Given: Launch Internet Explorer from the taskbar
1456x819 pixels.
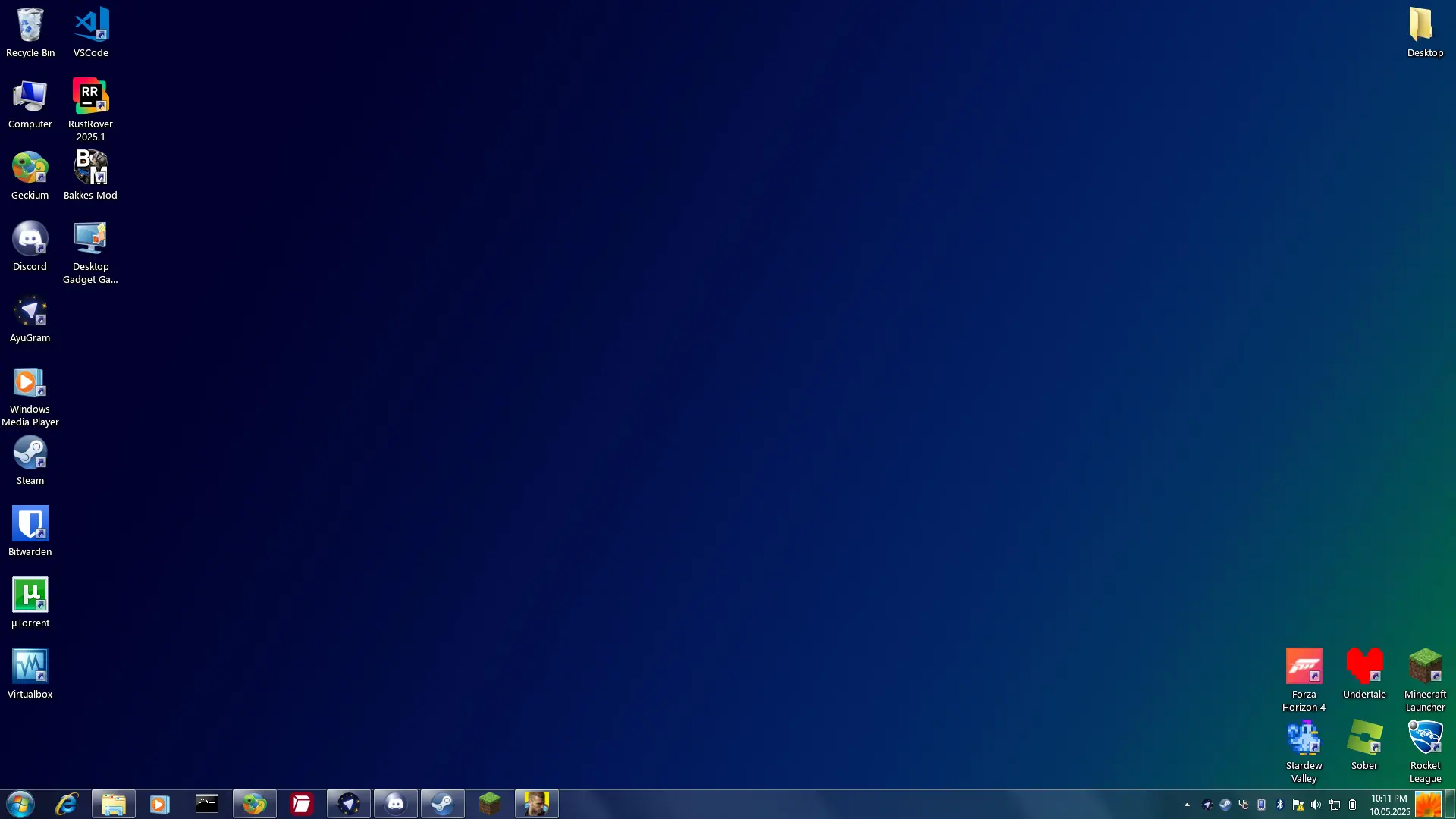Looking at the screenshot, I should 67,804.
